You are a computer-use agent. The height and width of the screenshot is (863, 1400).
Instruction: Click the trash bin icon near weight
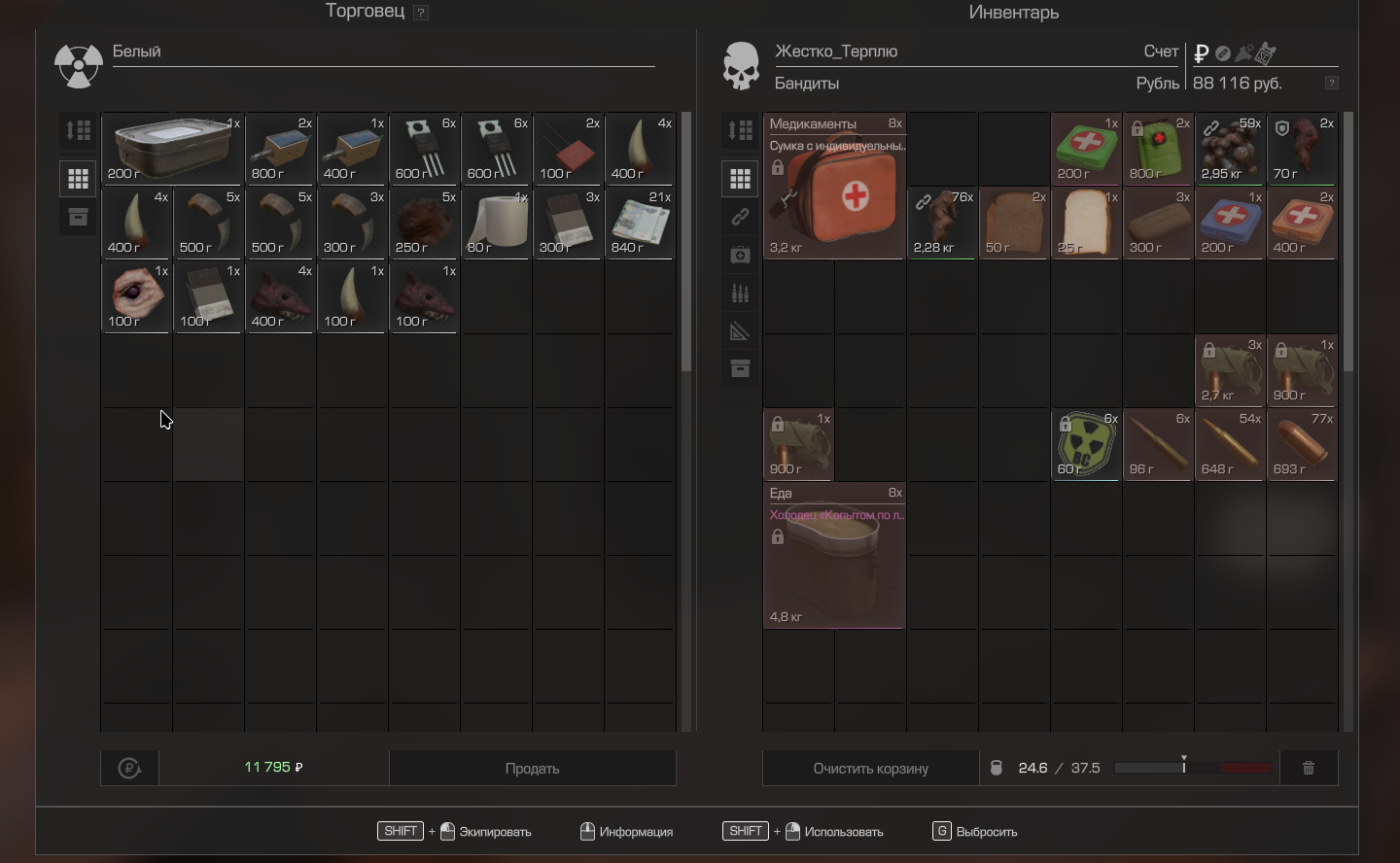point(1309,768)
